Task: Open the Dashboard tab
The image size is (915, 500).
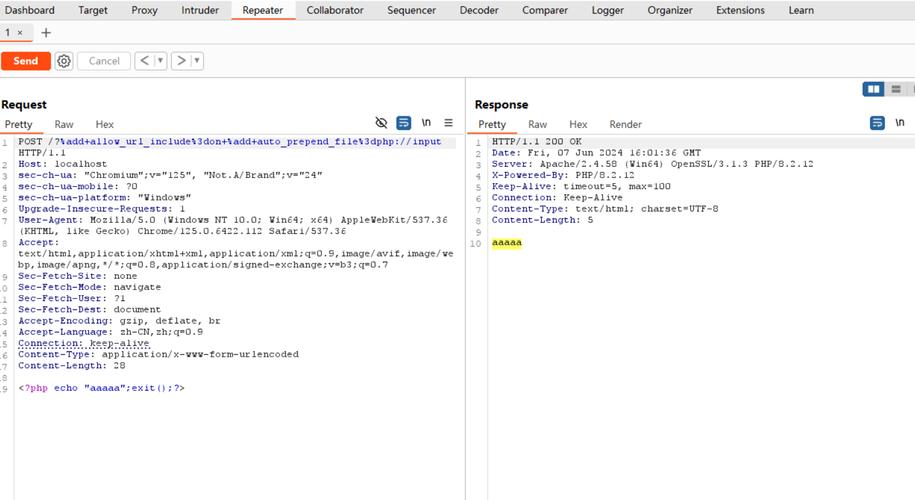Action: (x=29, y=10)
